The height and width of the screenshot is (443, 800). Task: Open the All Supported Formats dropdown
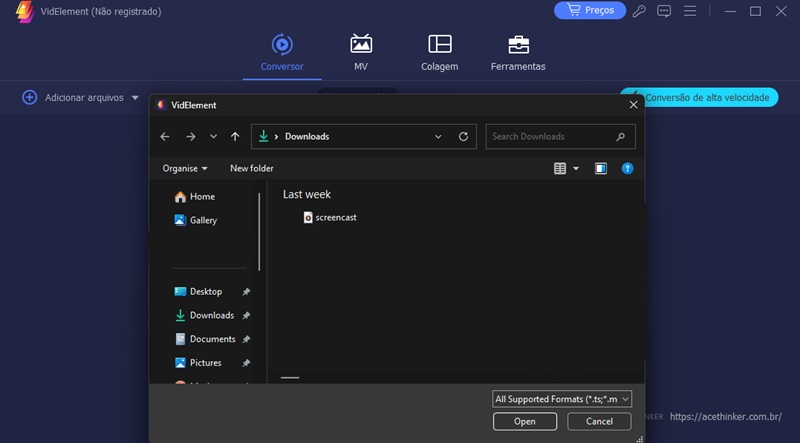tap(562, 399)
